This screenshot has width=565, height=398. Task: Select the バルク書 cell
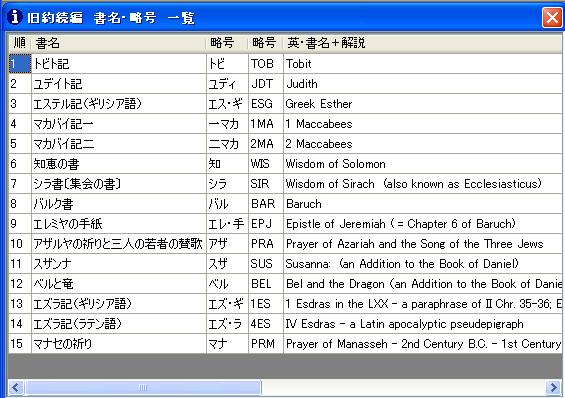tap(119, 204)
